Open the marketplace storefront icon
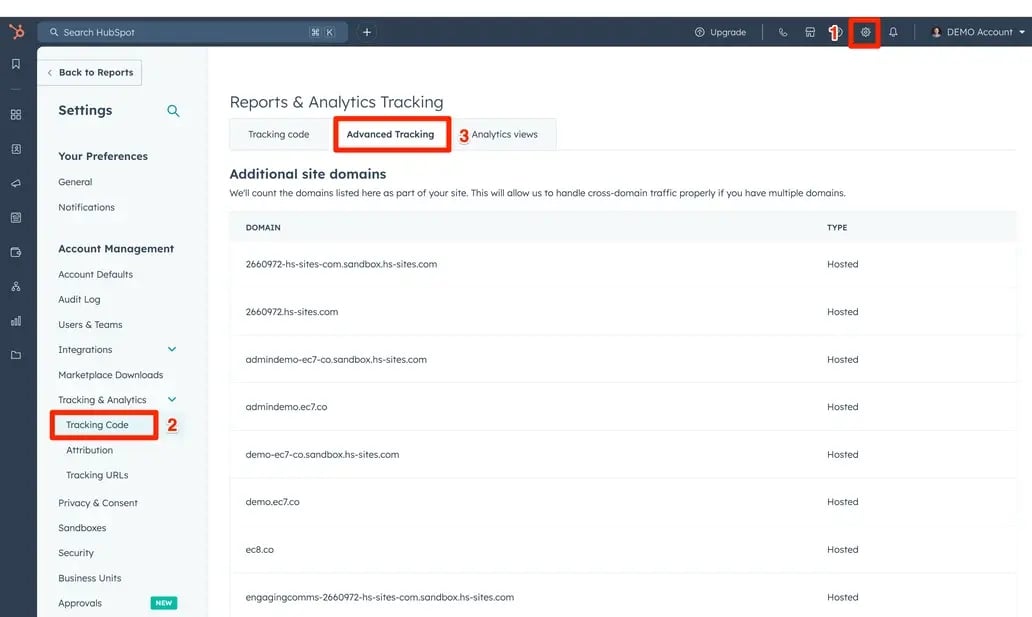 click(810, 32)
